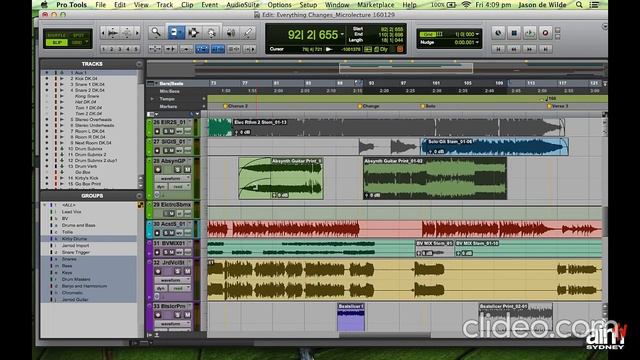Open waveform view selector on AbsynGP track
The image size is (640, 360).
172,178
